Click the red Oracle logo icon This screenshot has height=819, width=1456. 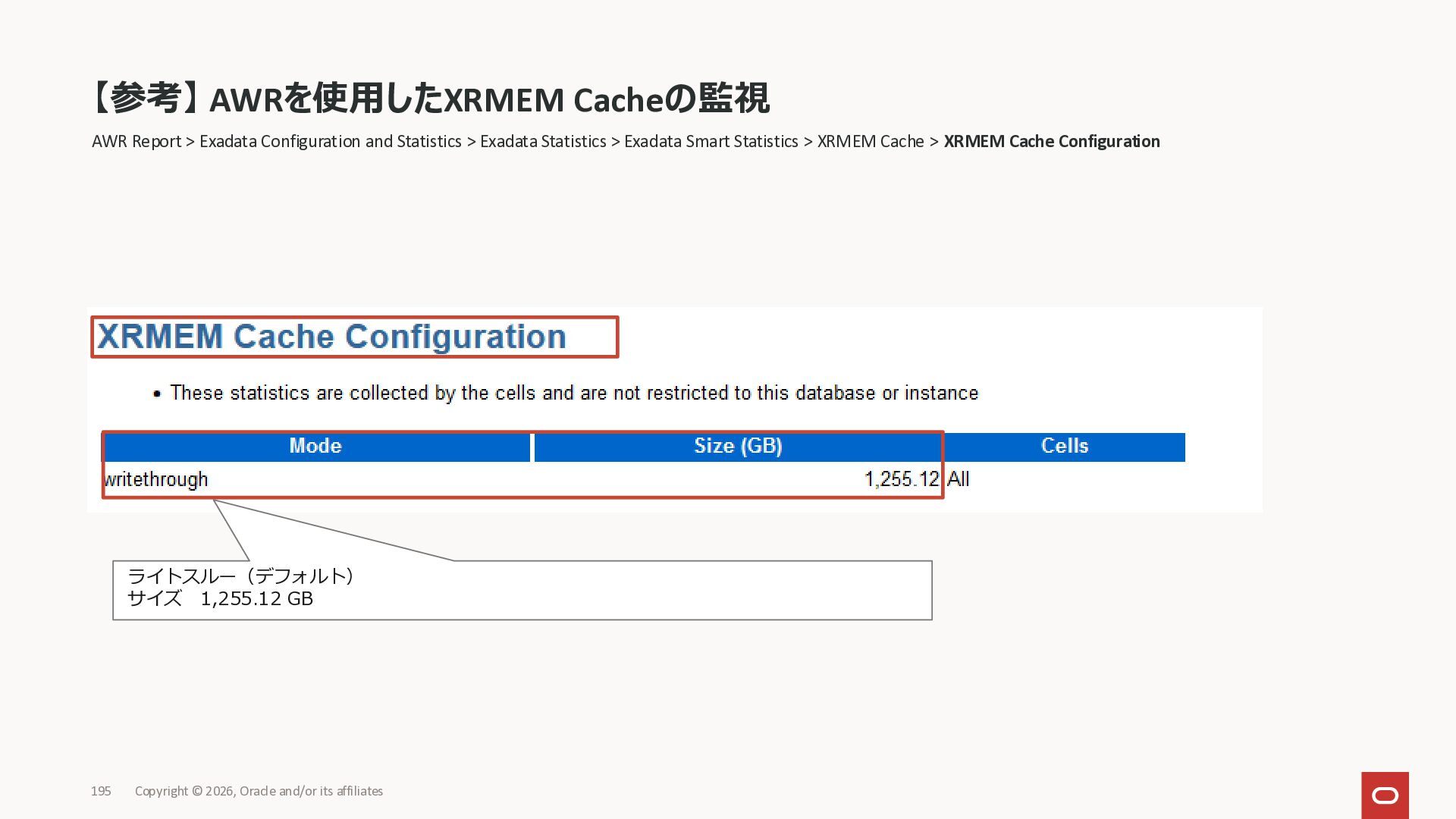click(1385, 795)
